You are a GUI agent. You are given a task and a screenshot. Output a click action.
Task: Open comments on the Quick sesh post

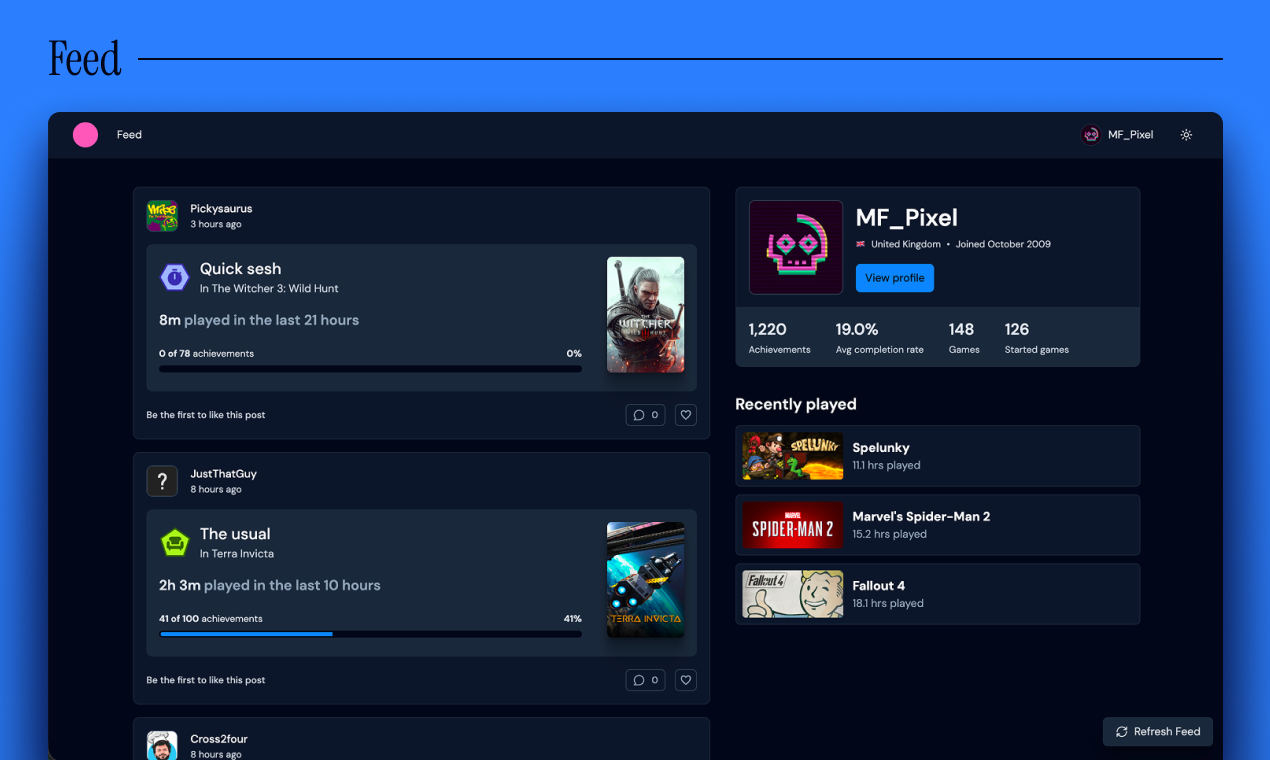tap(645, 414)
